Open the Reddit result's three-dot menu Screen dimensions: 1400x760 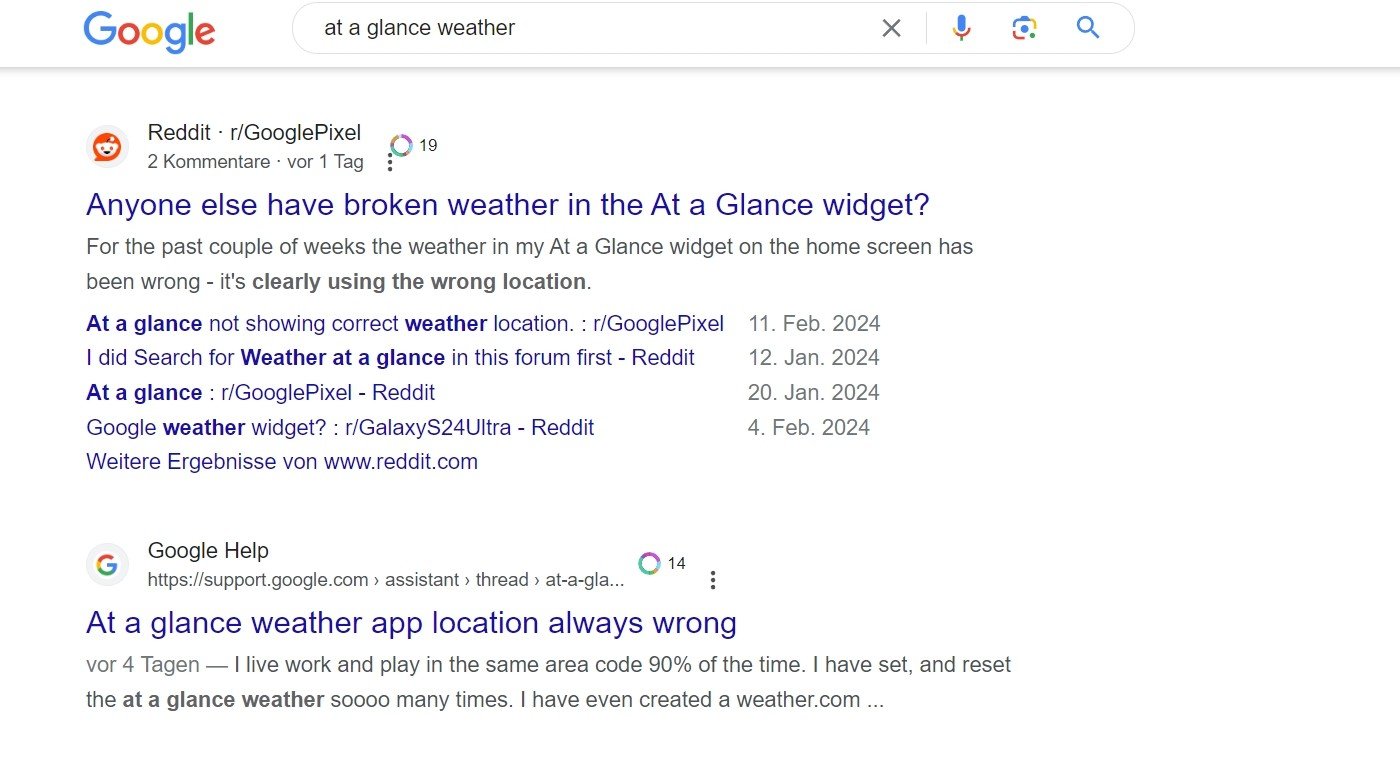390,162
